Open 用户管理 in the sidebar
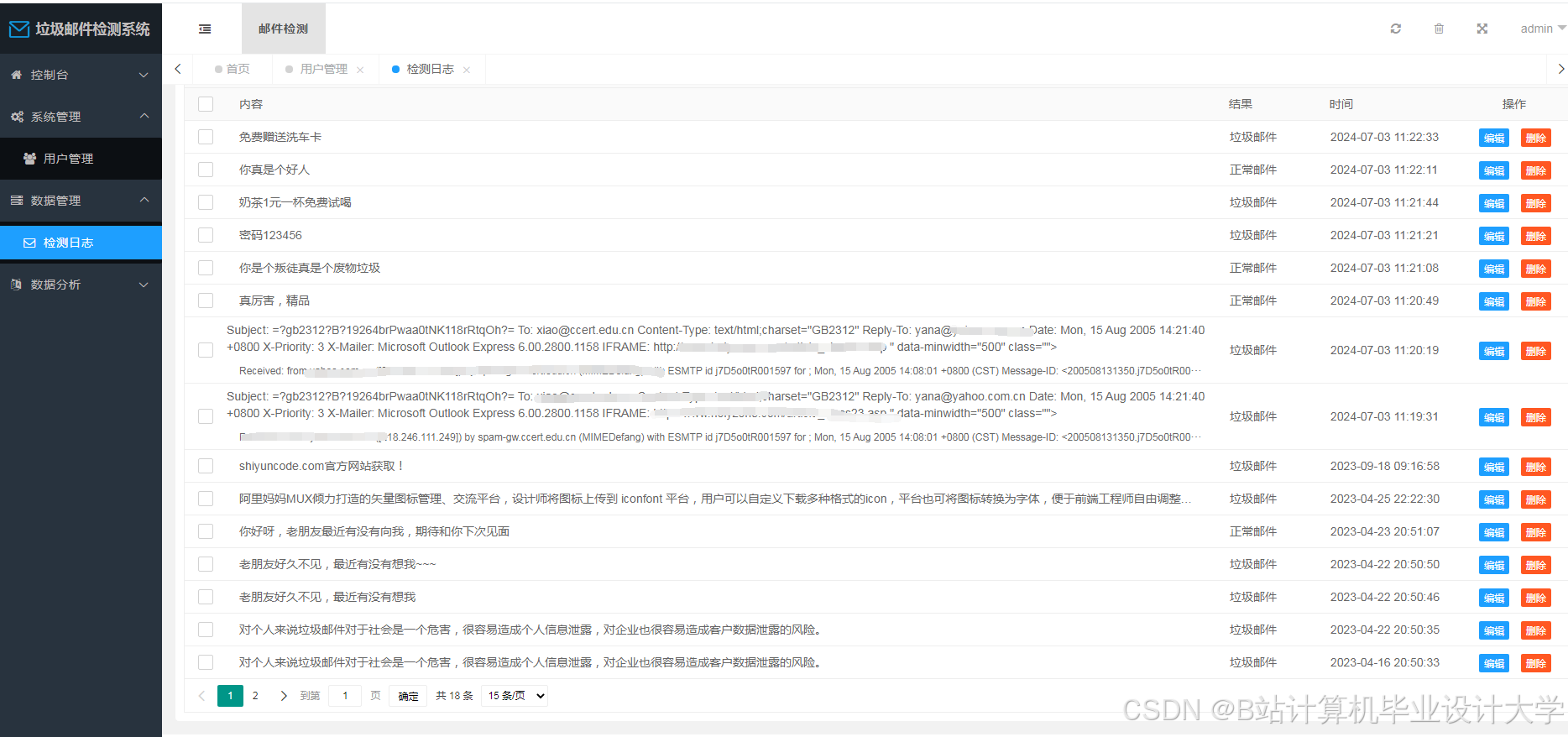 [81, 159]
